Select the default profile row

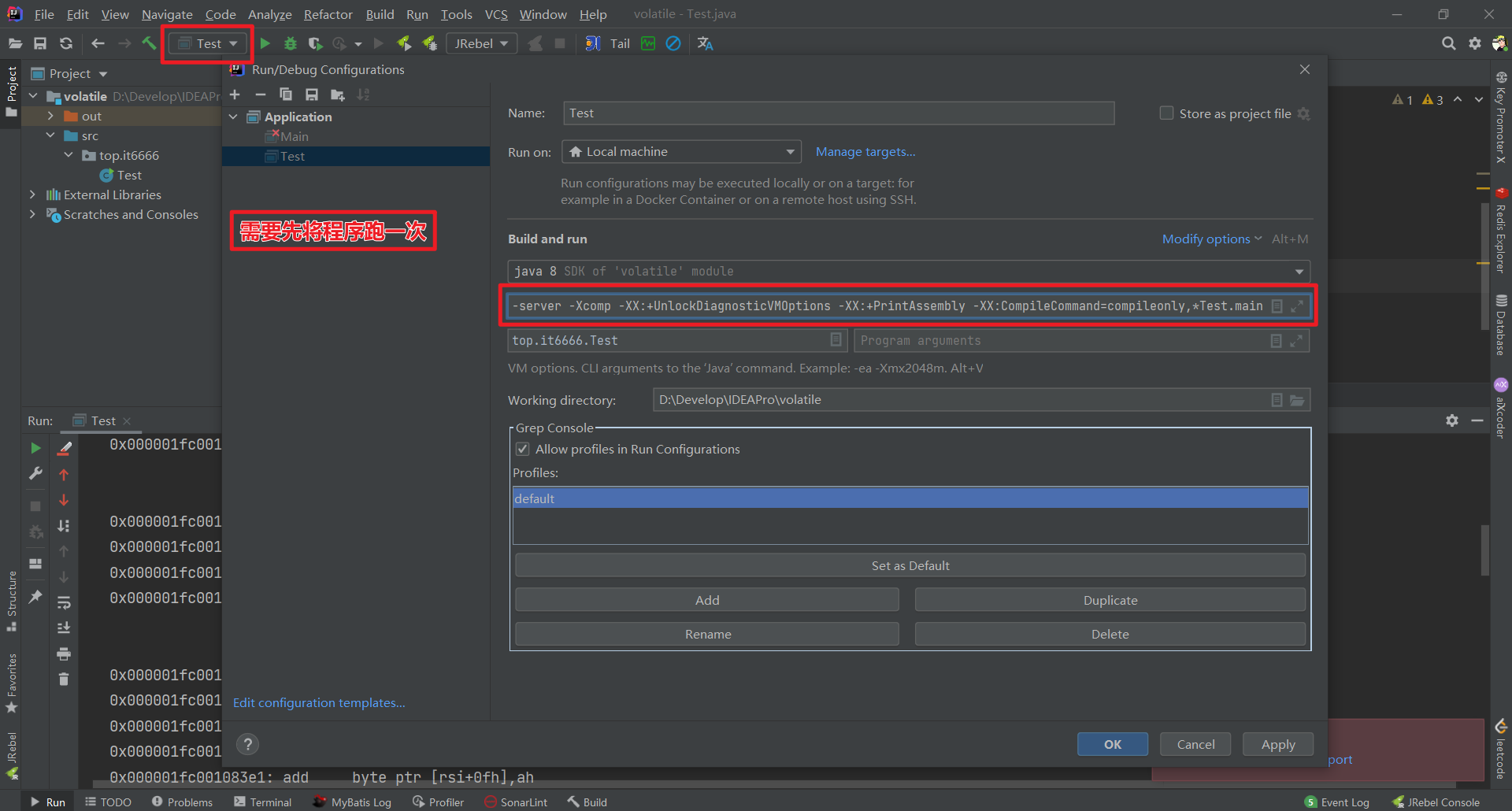[910, 498]
